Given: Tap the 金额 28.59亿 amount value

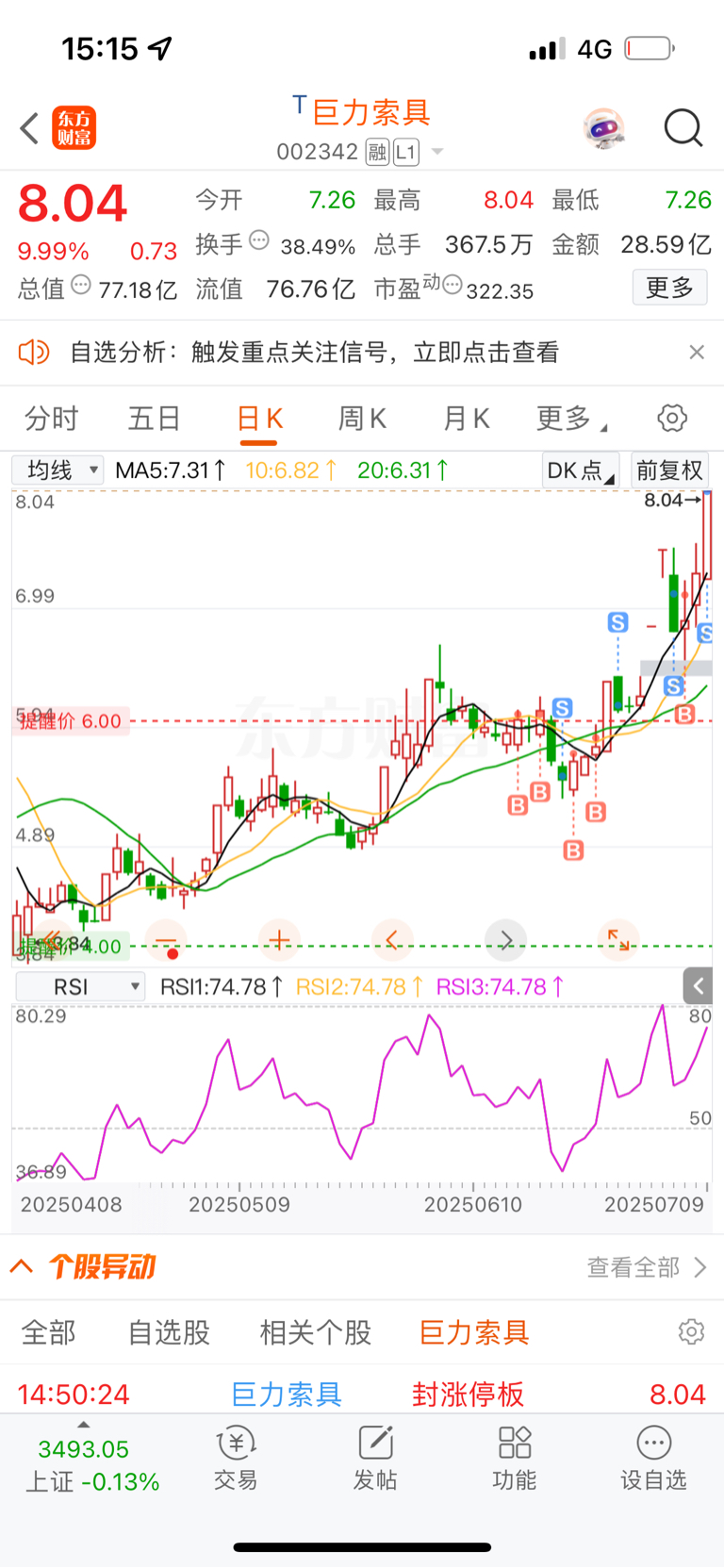Looking at the screenshot, I should (666, 245).
